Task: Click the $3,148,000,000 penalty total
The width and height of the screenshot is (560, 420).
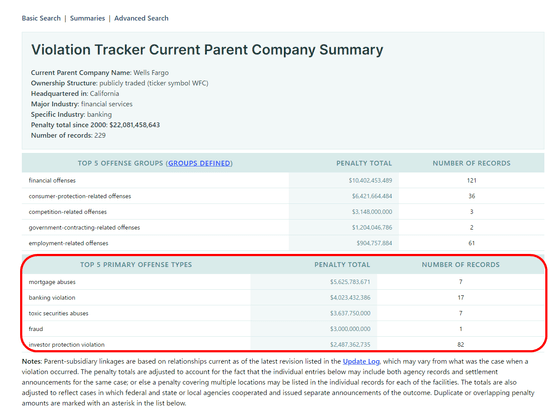Action: 372,212
